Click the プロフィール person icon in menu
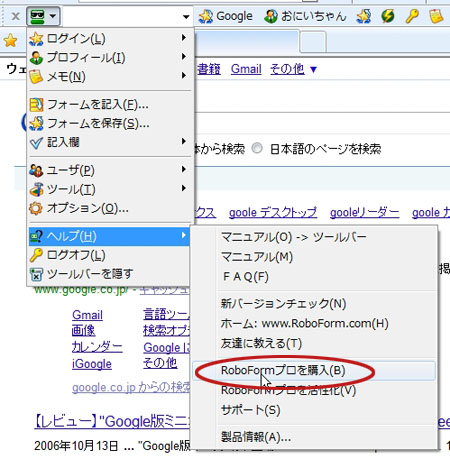This screenshot has height=459, width=450. (36, 58)
